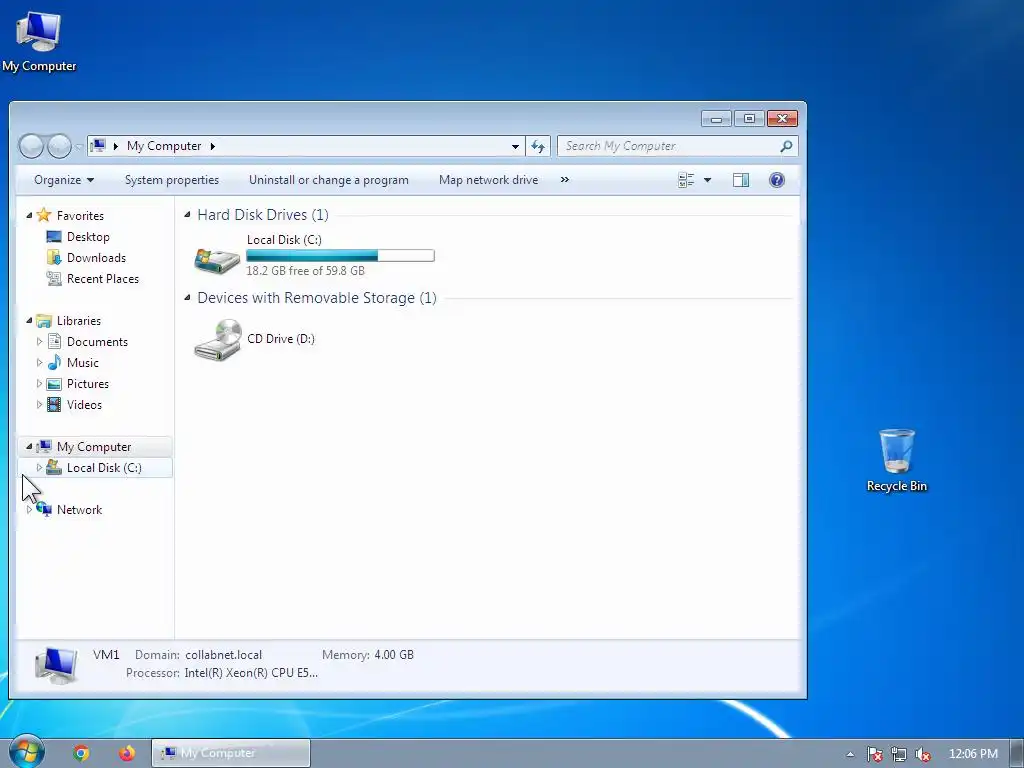
Task: Collapse the Favorites tree node
Action: (29, 215)
